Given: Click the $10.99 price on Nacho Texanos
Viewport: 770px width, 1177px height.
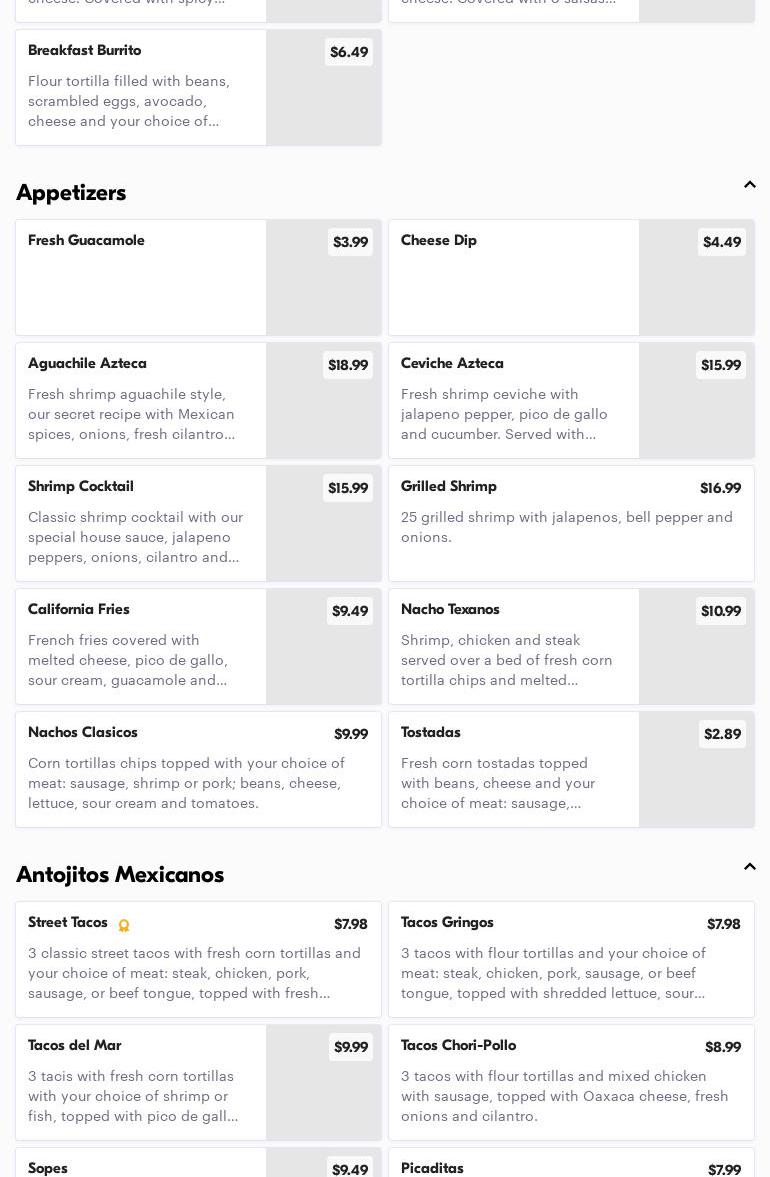Looking at the screenshot, I should pyautogui.click(x=720, y=611).
